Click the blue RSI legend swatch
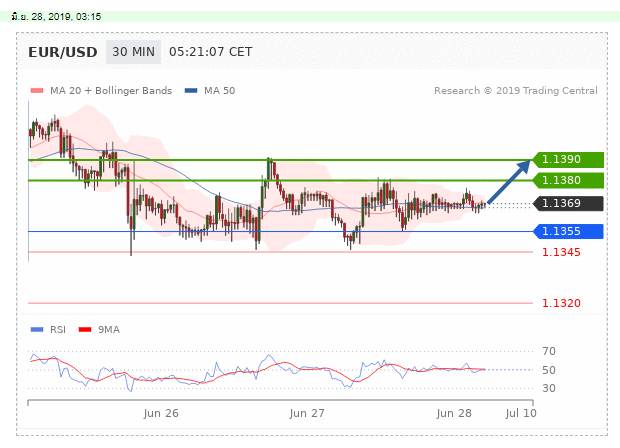Image resolution: width=620 pixels, height=448 pixels. coord(37,329)
